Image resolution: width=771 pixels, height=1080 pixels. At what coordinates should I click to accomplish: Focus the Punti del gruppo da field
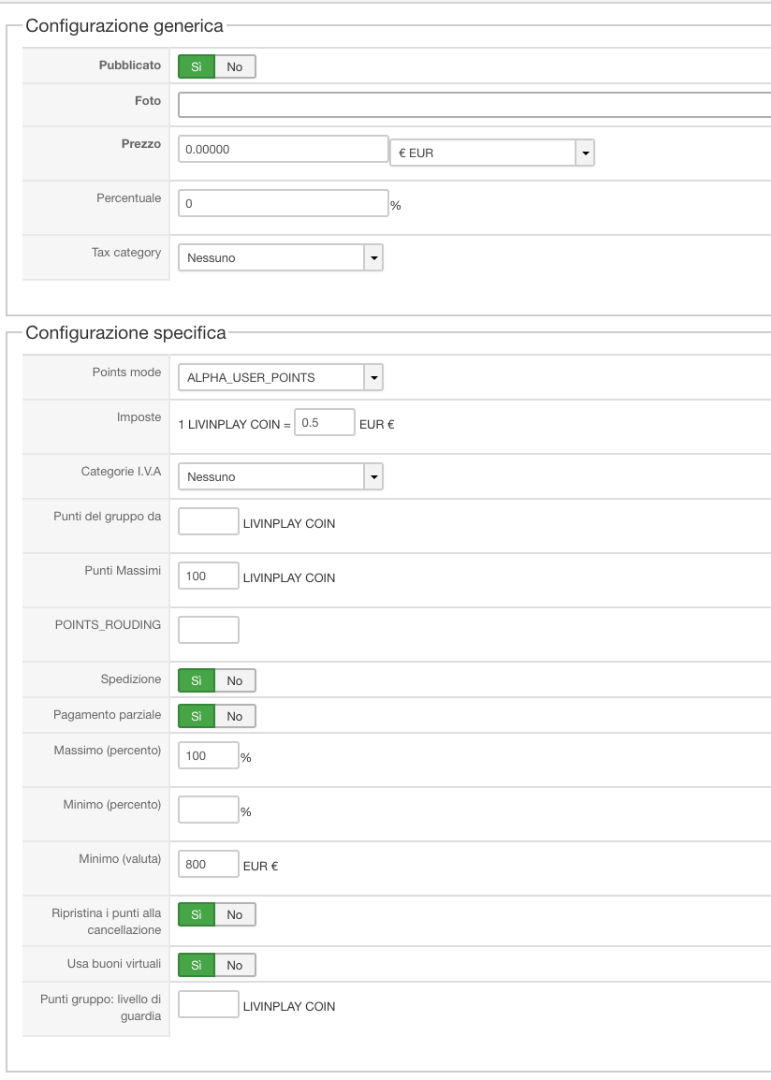[208, 521]
